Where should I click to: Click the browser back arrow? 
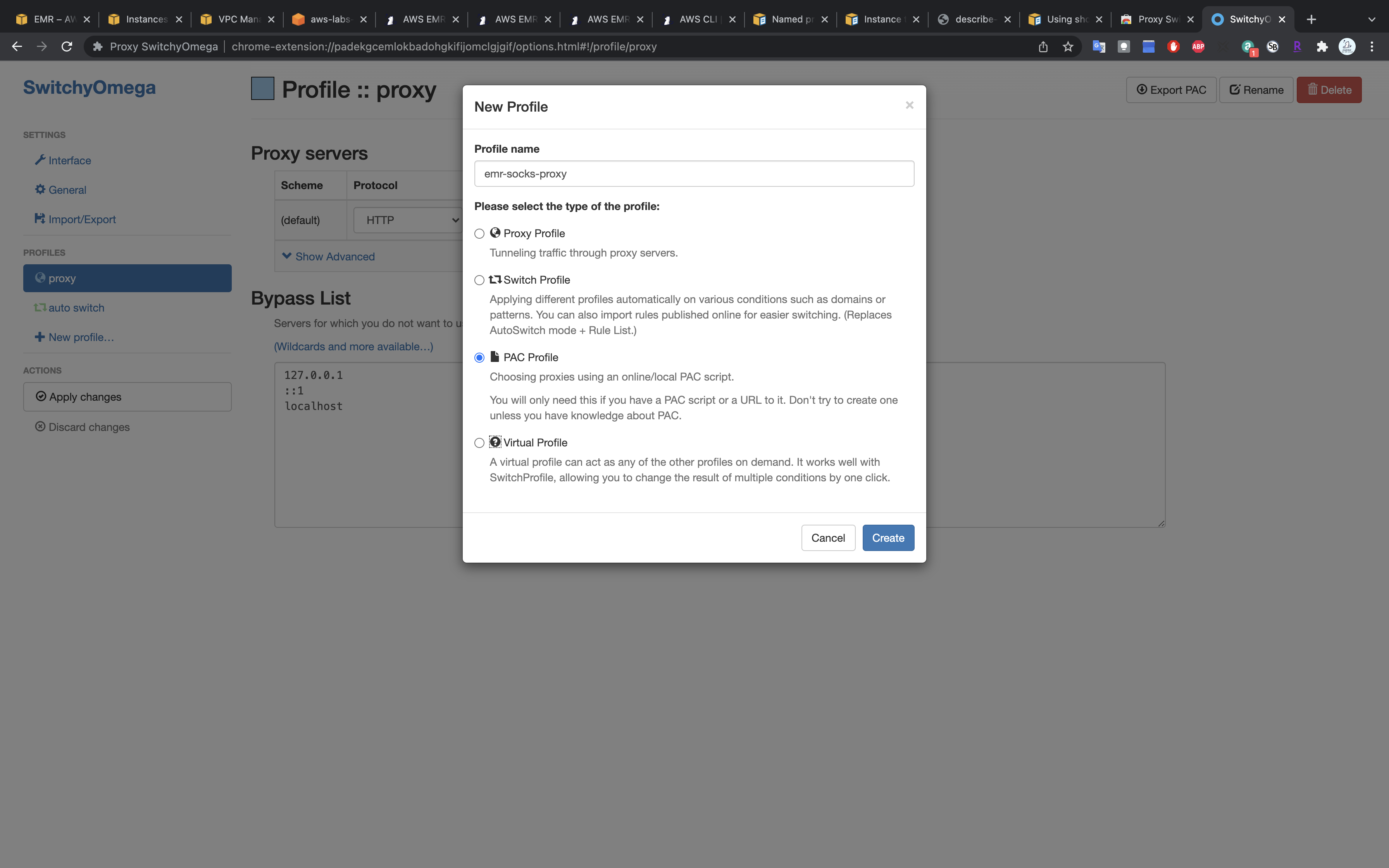17,46
